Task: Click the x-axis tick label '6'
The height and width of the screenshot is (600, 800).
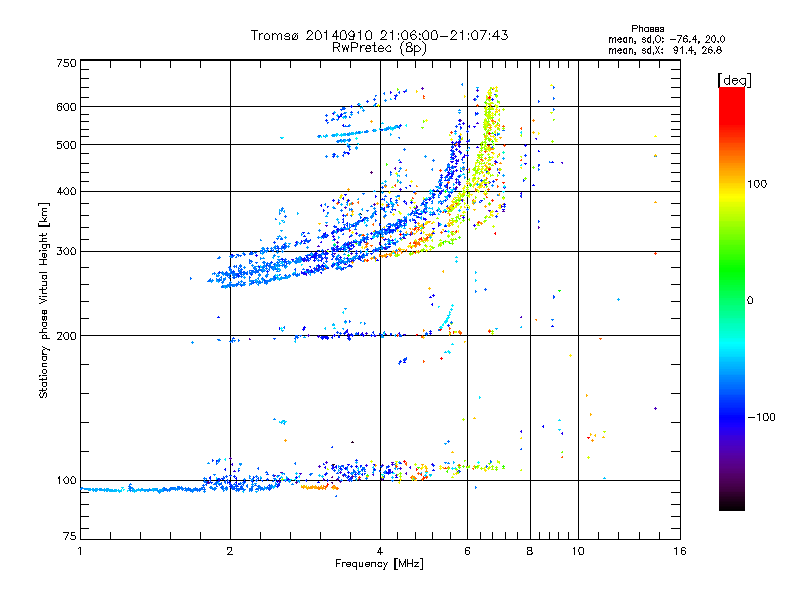Action: (468, 551)
